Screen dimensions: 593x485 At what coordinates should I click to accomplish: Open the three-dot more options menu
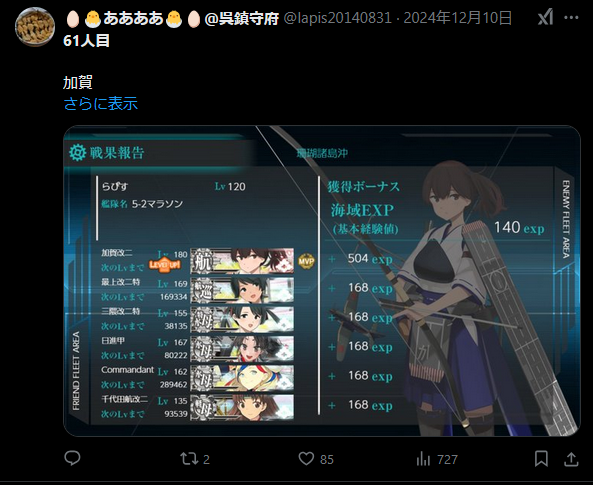pyautogui.click(x=571, y=18)
